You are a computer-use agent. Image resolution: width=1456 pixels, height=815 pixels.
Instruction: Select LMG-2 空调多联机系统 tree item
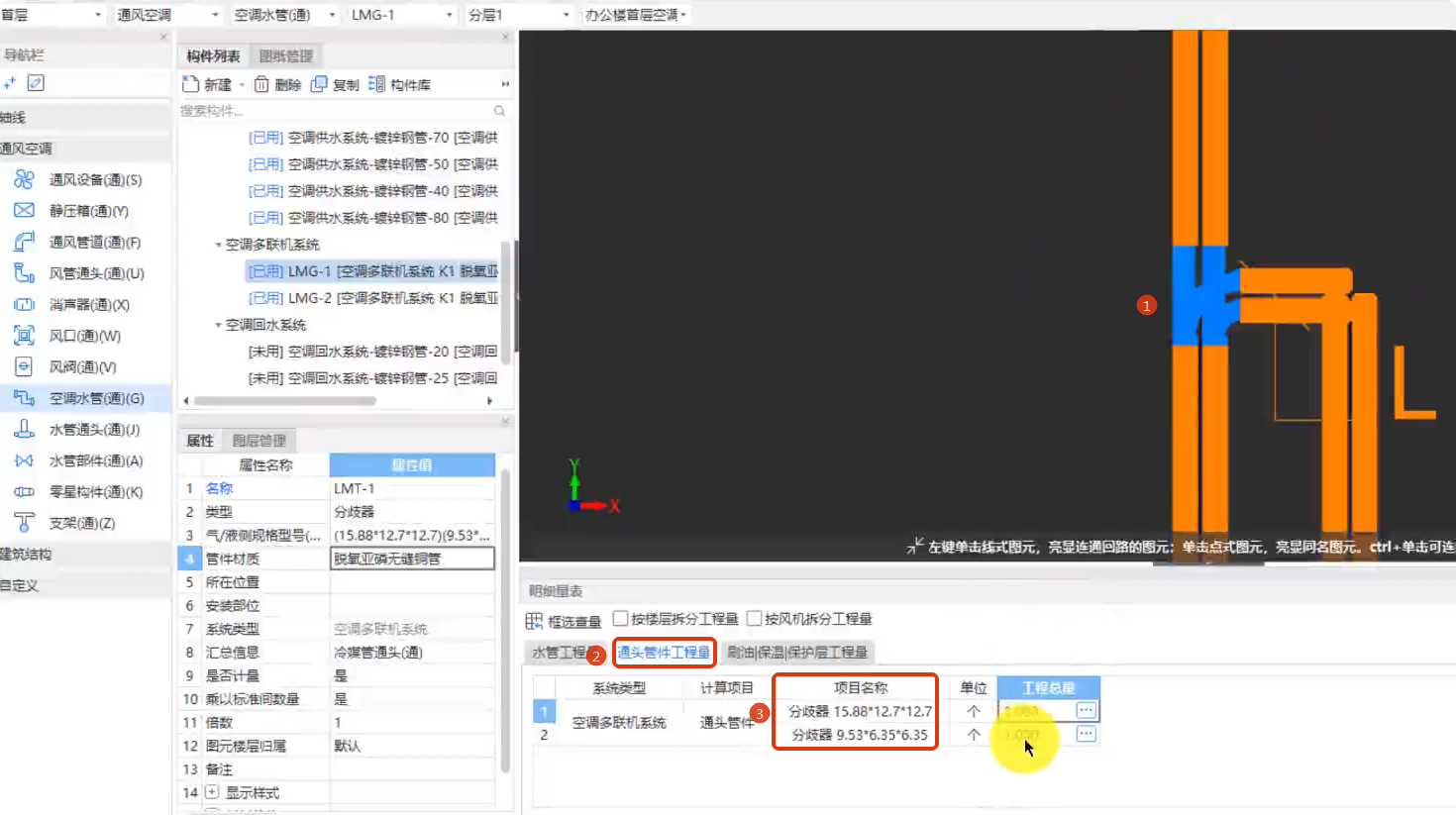(x=372, y=298)
